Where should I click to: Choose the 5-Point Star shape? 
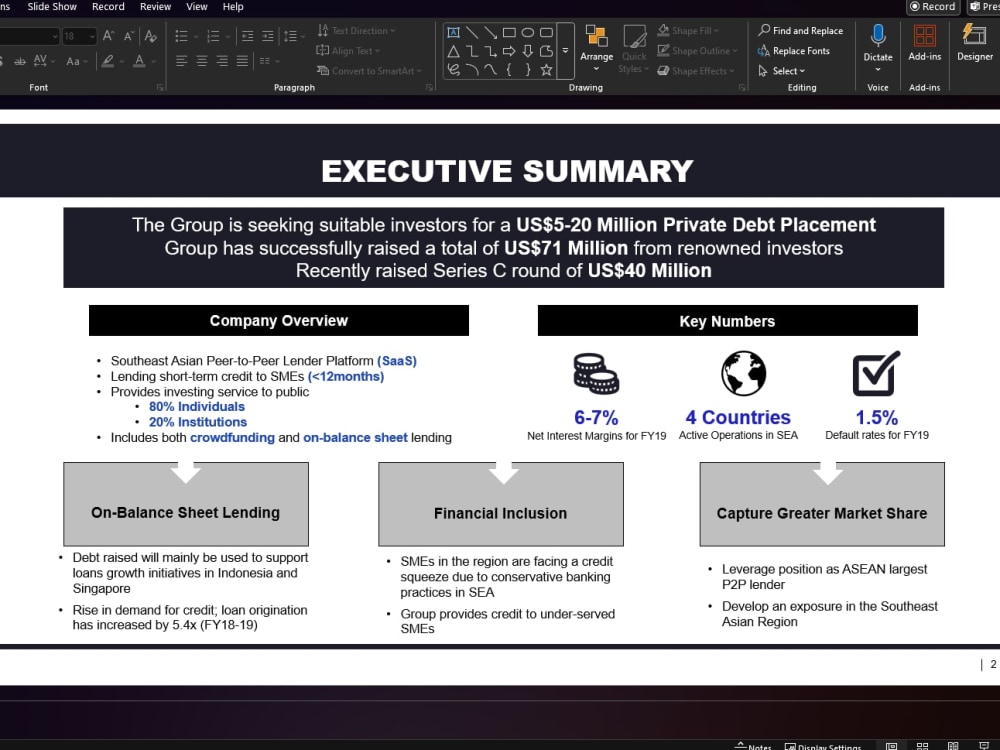tap(547, 70)
